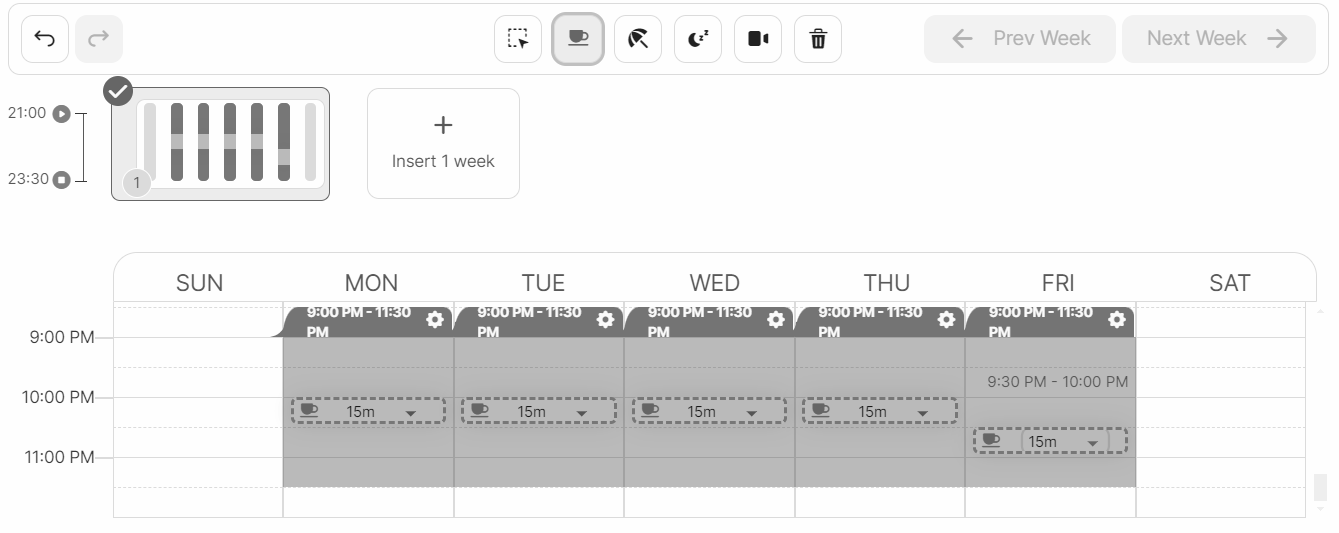Go to Next Week
Screen dimensions: 1339x533
pyautogui.click(x=1217, y=39)
